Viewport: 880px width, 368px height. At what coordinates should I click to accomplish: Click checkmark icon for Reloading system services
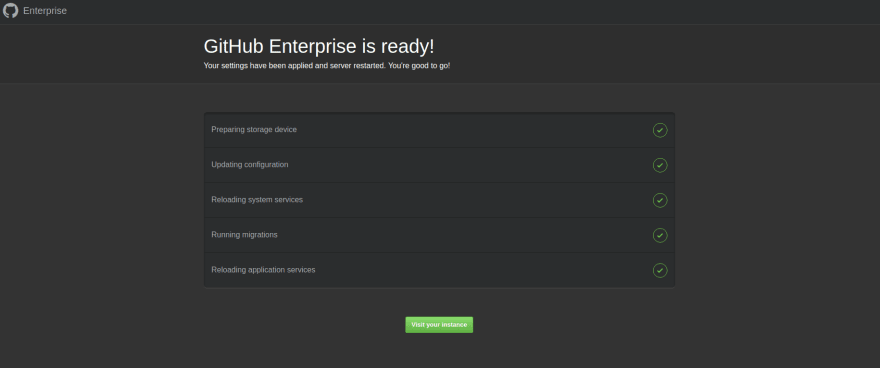point(660,200)
